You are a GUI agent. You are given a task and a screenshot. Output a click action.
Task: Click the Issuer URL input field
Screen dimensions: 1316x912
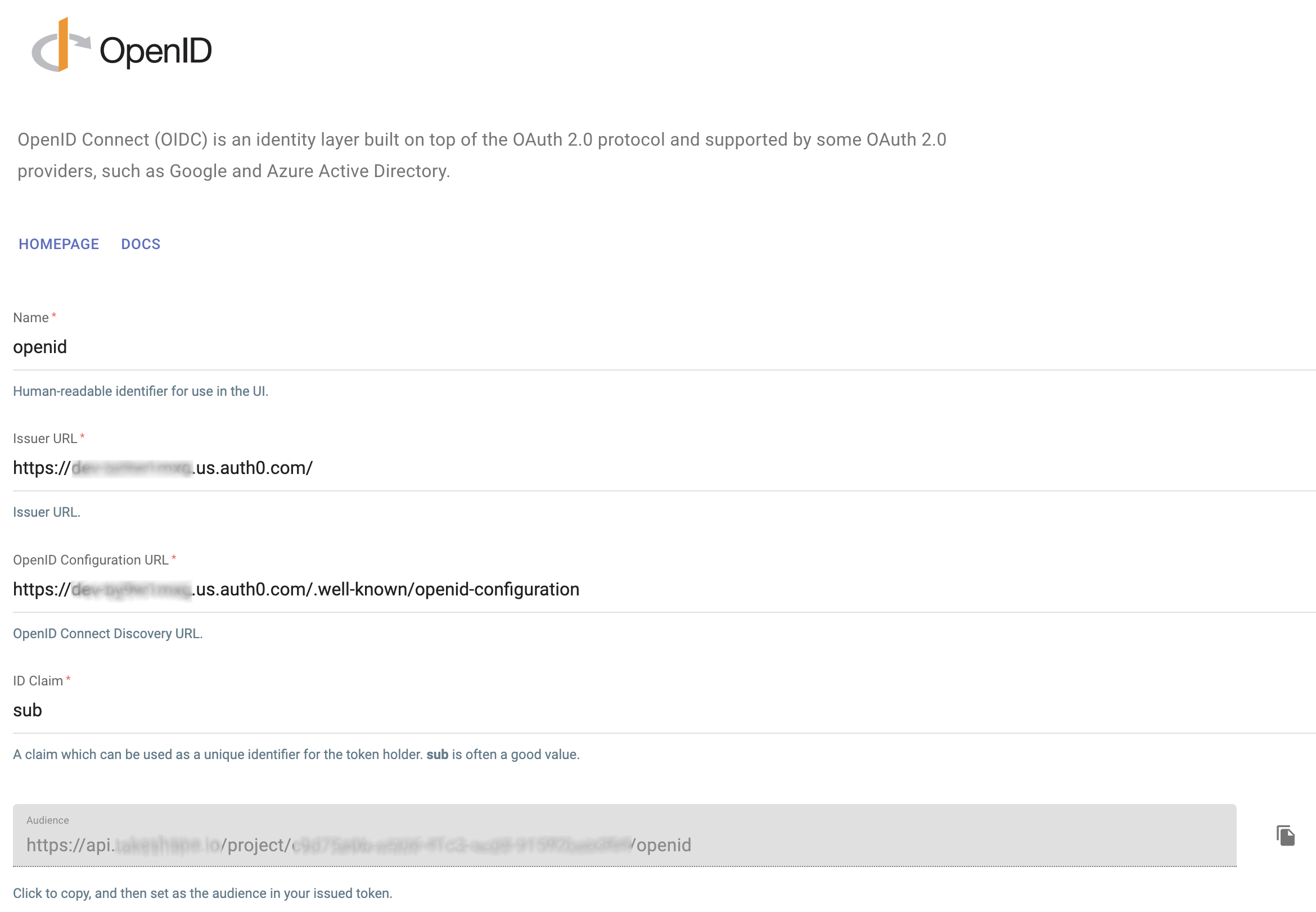[228, 468]
